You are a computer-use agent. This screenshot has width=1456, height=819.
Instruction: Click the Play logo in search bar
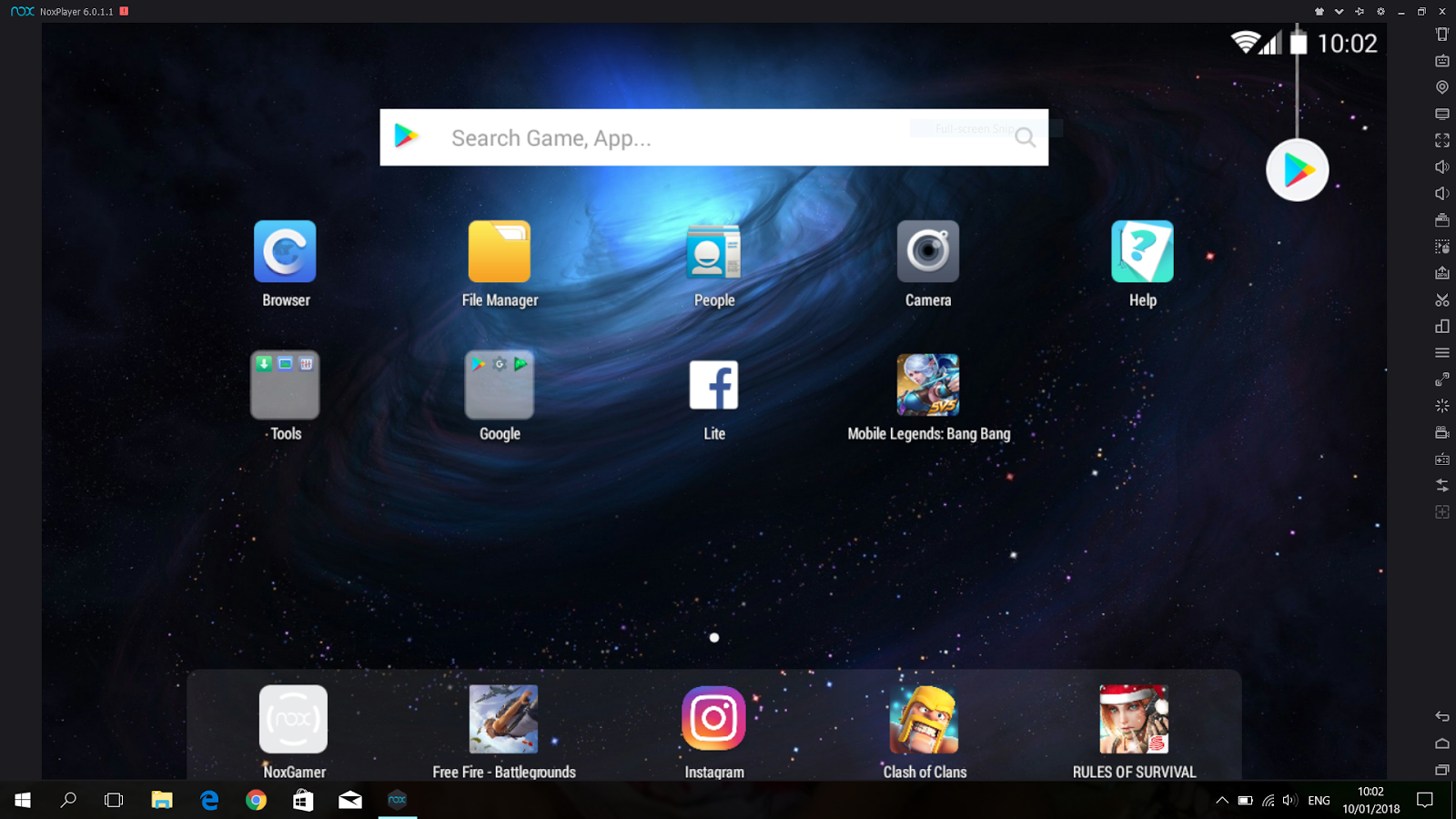pos(406,136)
